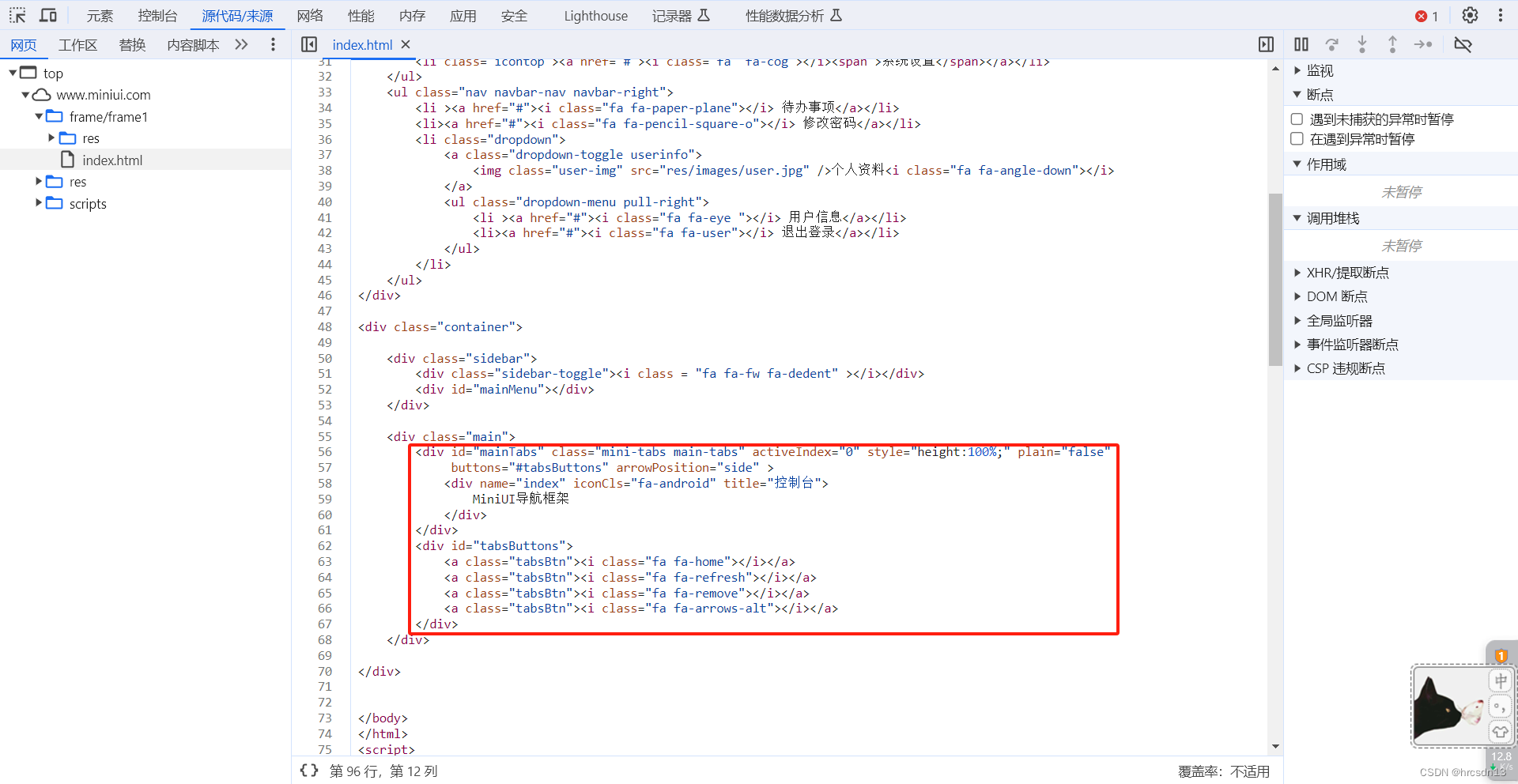This screenshot has width=1518, height=784.
Task: Click the Step into next function call icon
Action: [x=1362, y=44]
